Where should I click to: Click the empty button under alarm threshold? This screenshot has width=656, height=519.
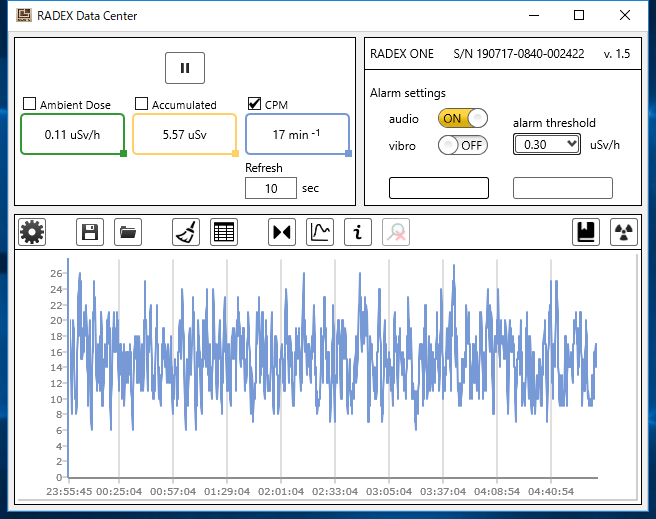pyautogui.click(x=563, y=188)
